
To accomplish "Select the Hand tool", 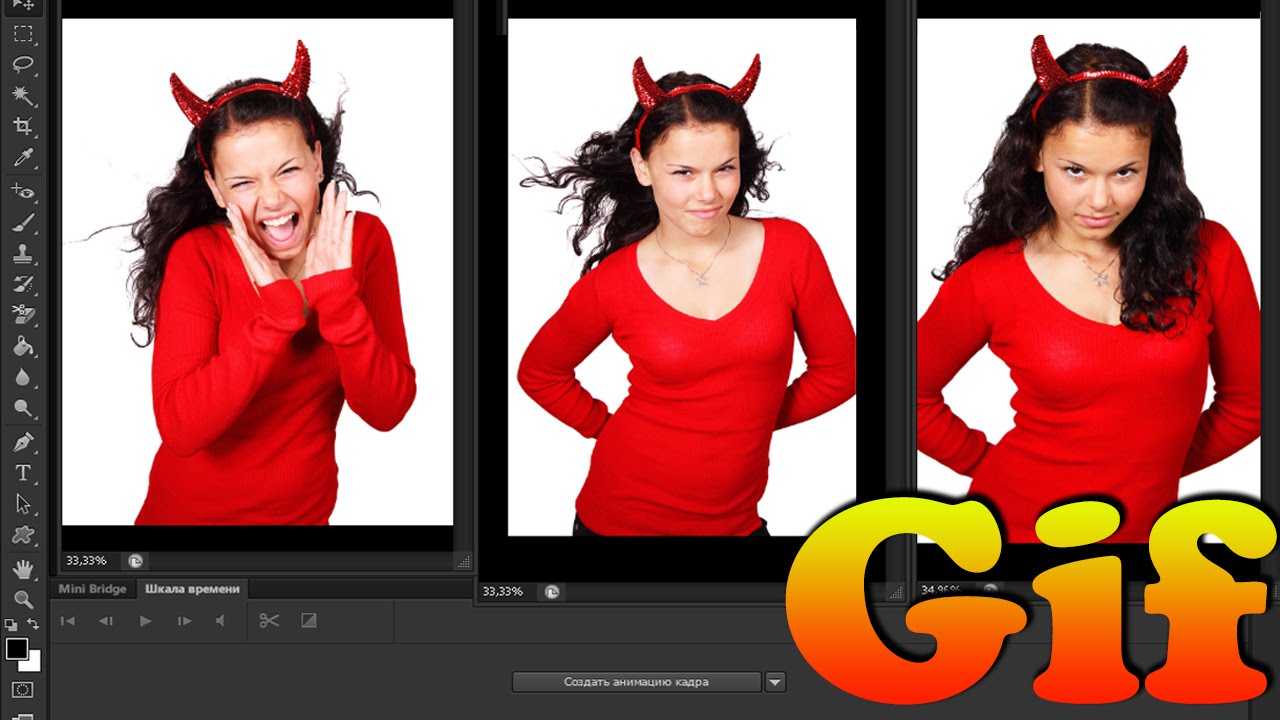I will pyautogui.click(x=23, y=568).
